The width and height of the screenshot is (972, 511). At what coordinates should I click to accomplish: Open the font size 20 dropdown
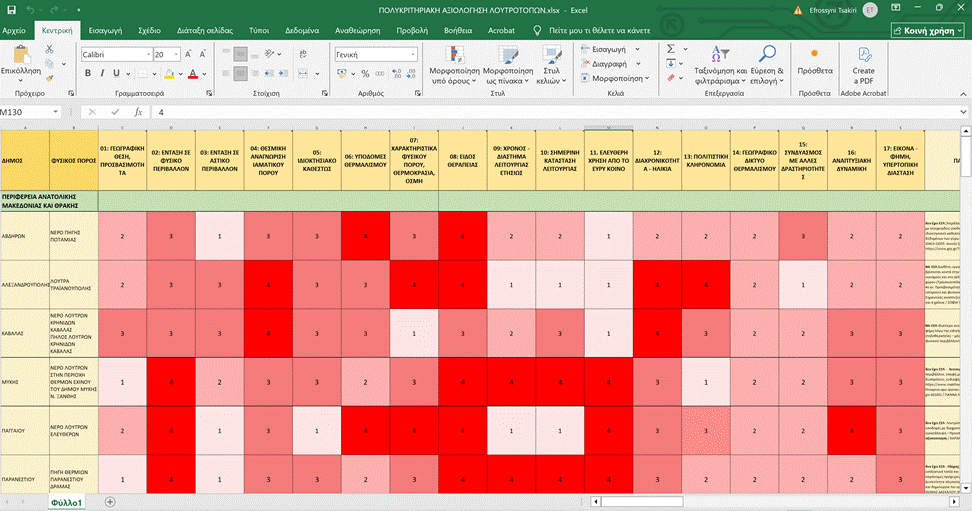click(x=176, y=55)
